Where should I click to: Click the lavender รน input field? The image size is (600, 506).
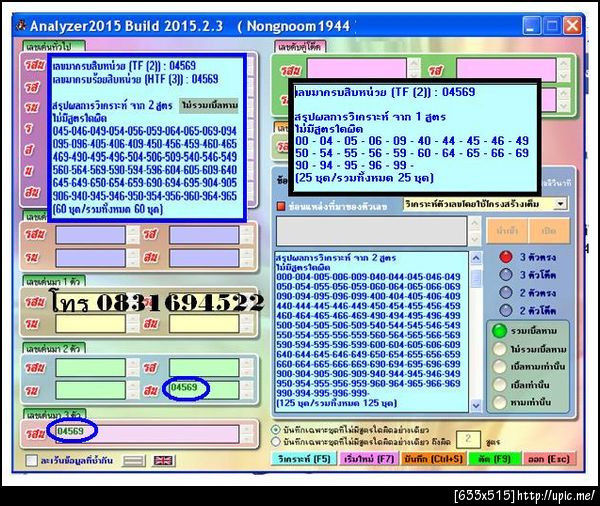coord(91,258)
